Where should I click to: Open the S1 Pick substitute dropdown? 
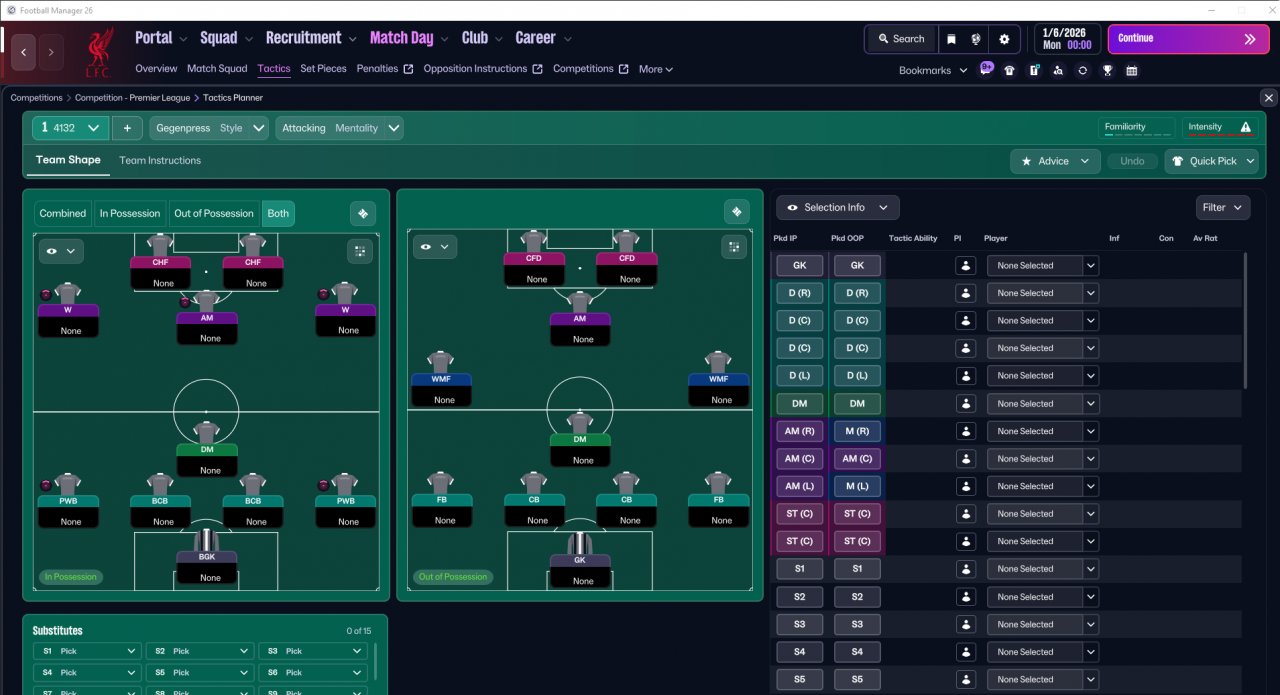click(x=87, y=651)
